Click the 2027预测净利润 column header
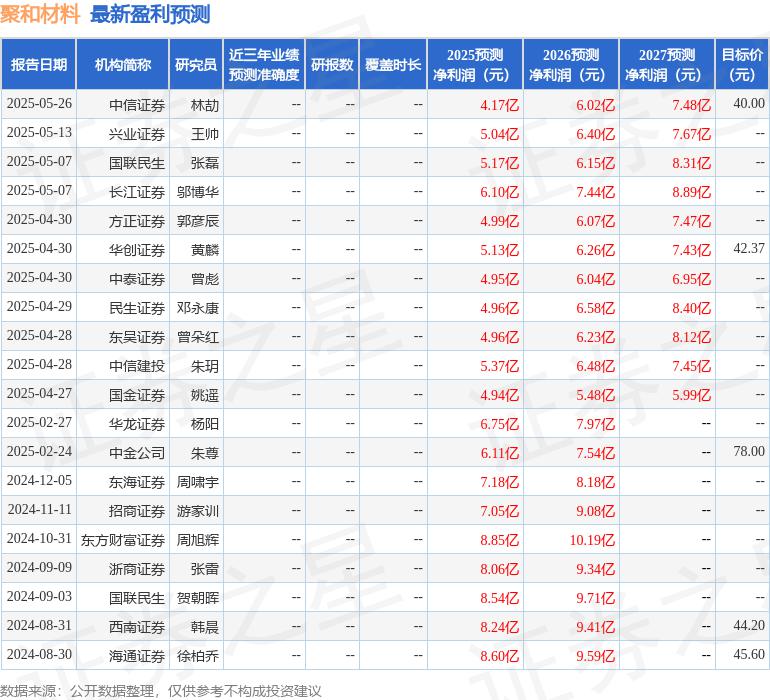This screenshot has width=770, height=700. point(667,64)
